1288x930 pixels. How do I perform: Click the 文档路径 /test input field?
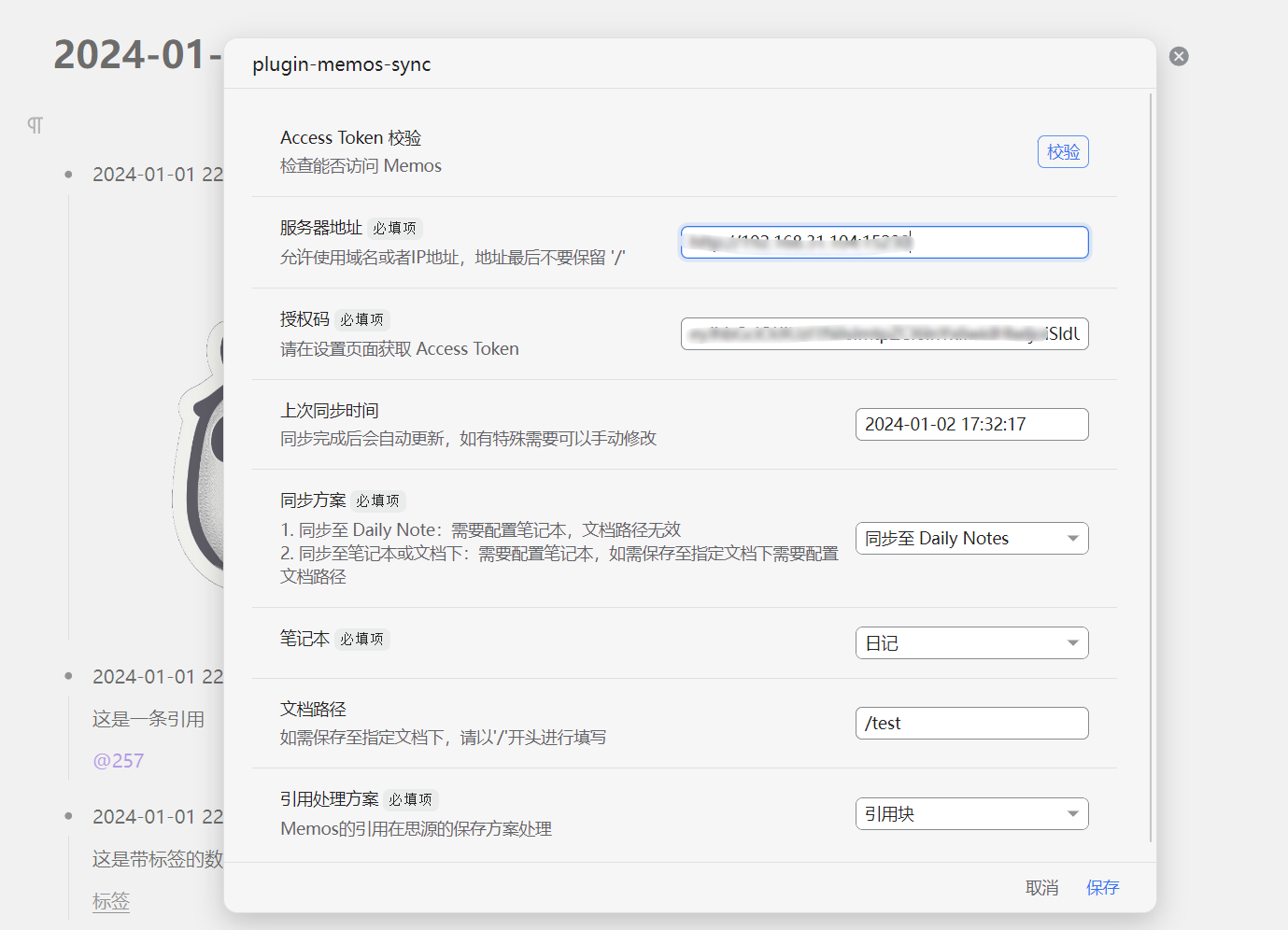pyautogui.click(x=971, y=724)
